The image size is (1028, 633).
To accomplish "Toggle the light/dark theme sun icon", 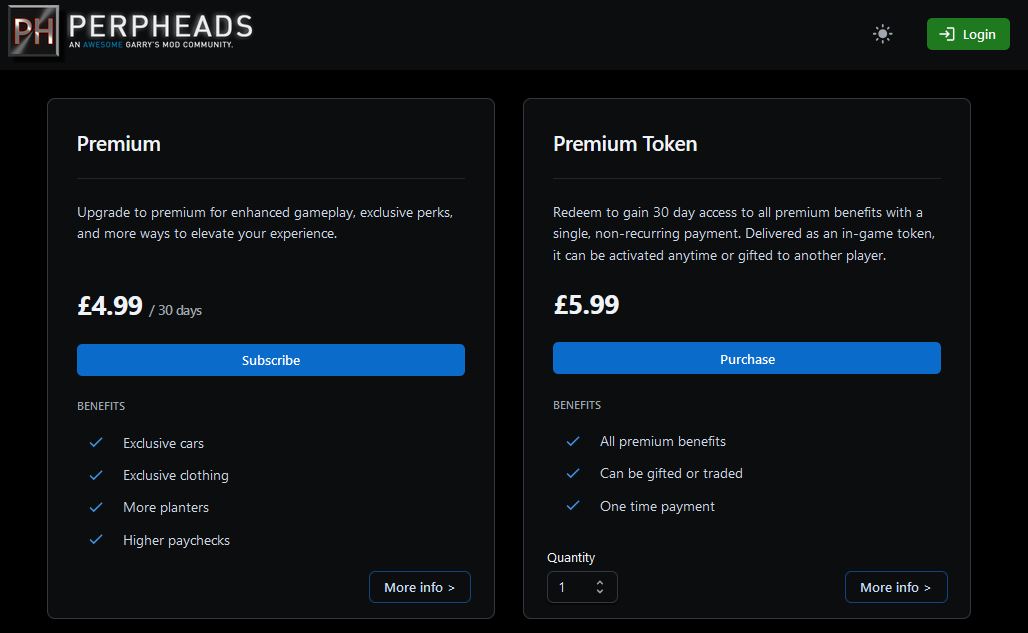I will click(882, 34).
